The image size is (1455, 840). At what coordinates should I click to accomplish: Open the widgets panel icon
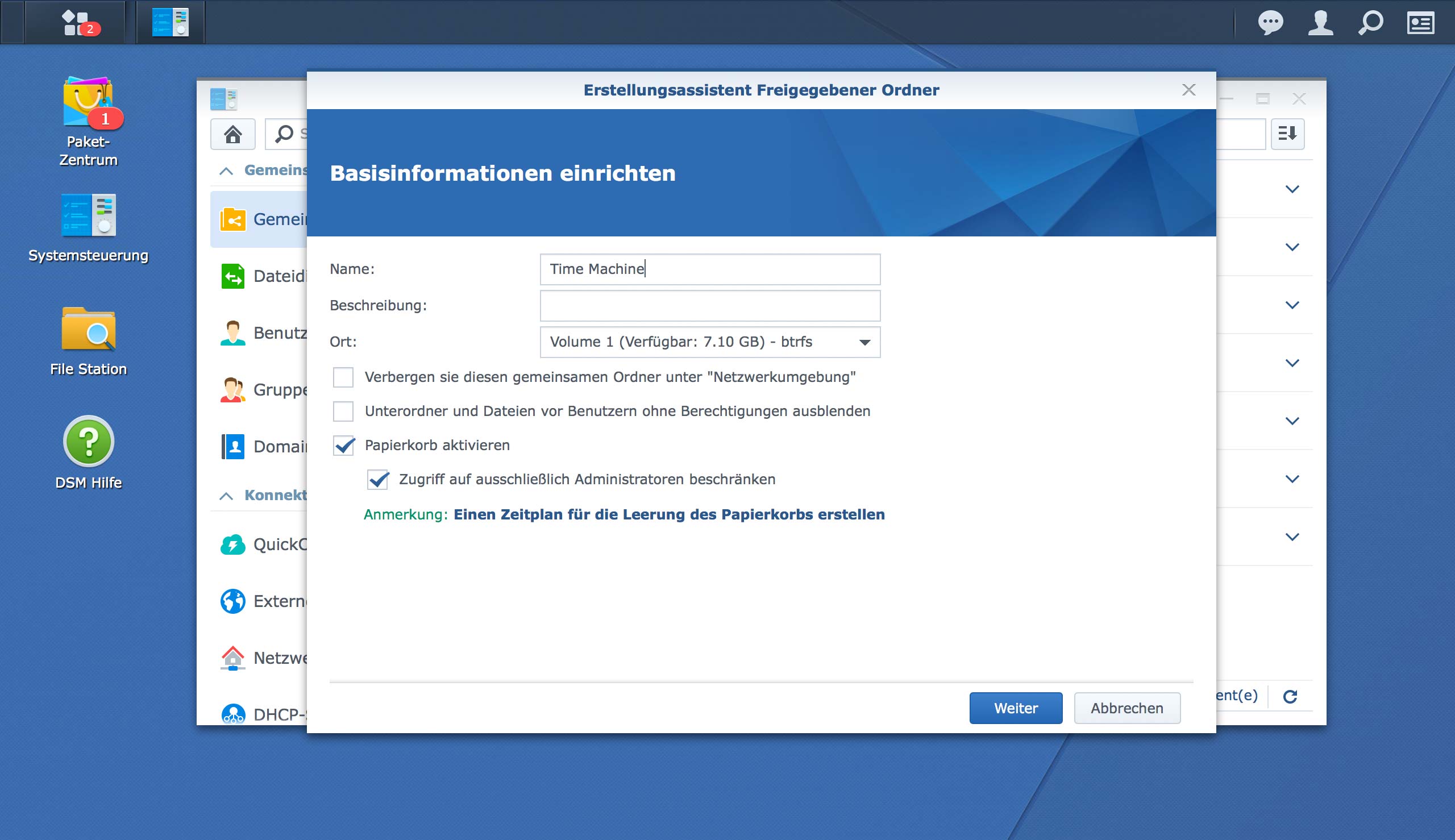click(1420, 23)
